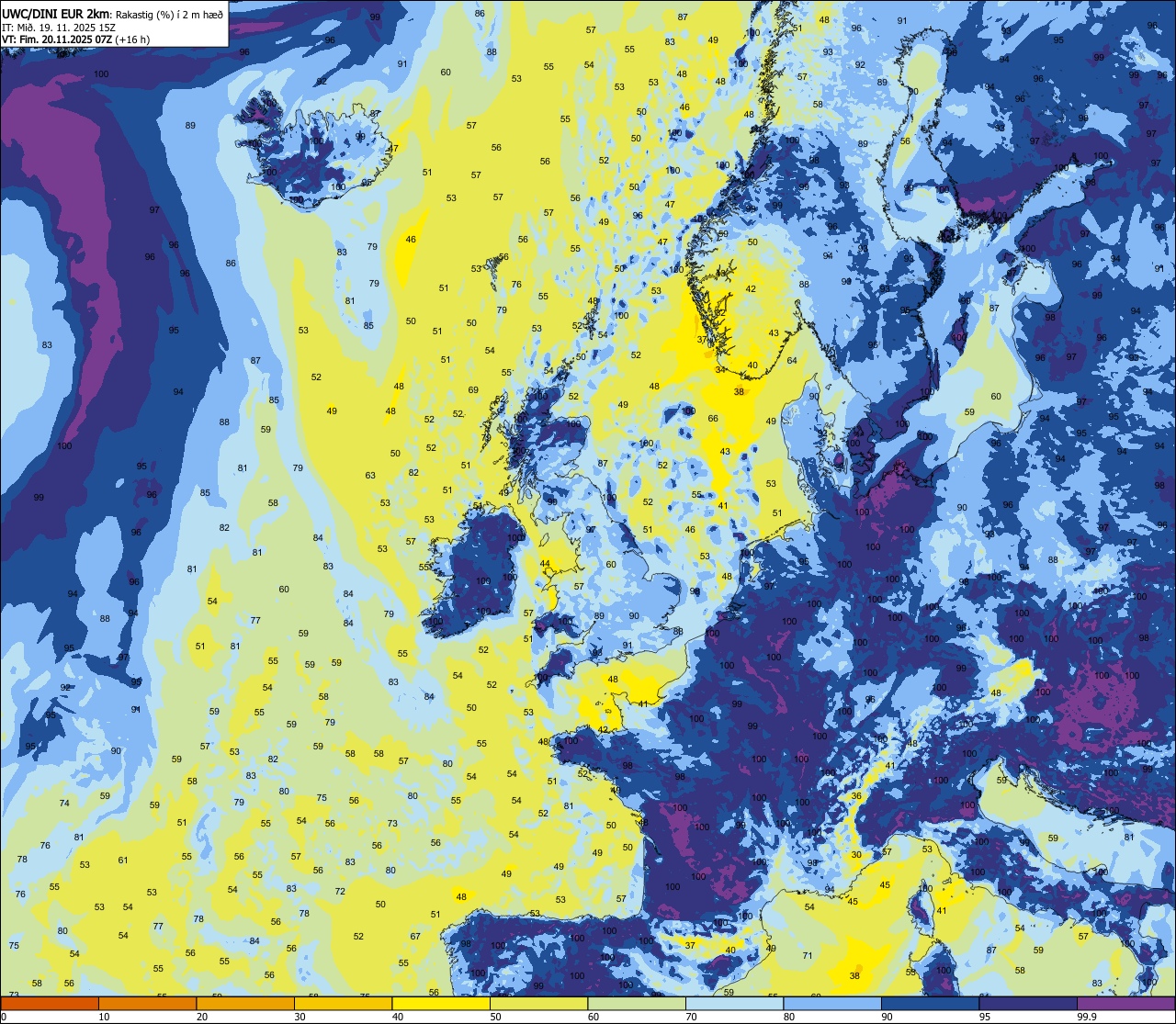Click the humidity value '34' over southern Norway

[x=721, y=369]
